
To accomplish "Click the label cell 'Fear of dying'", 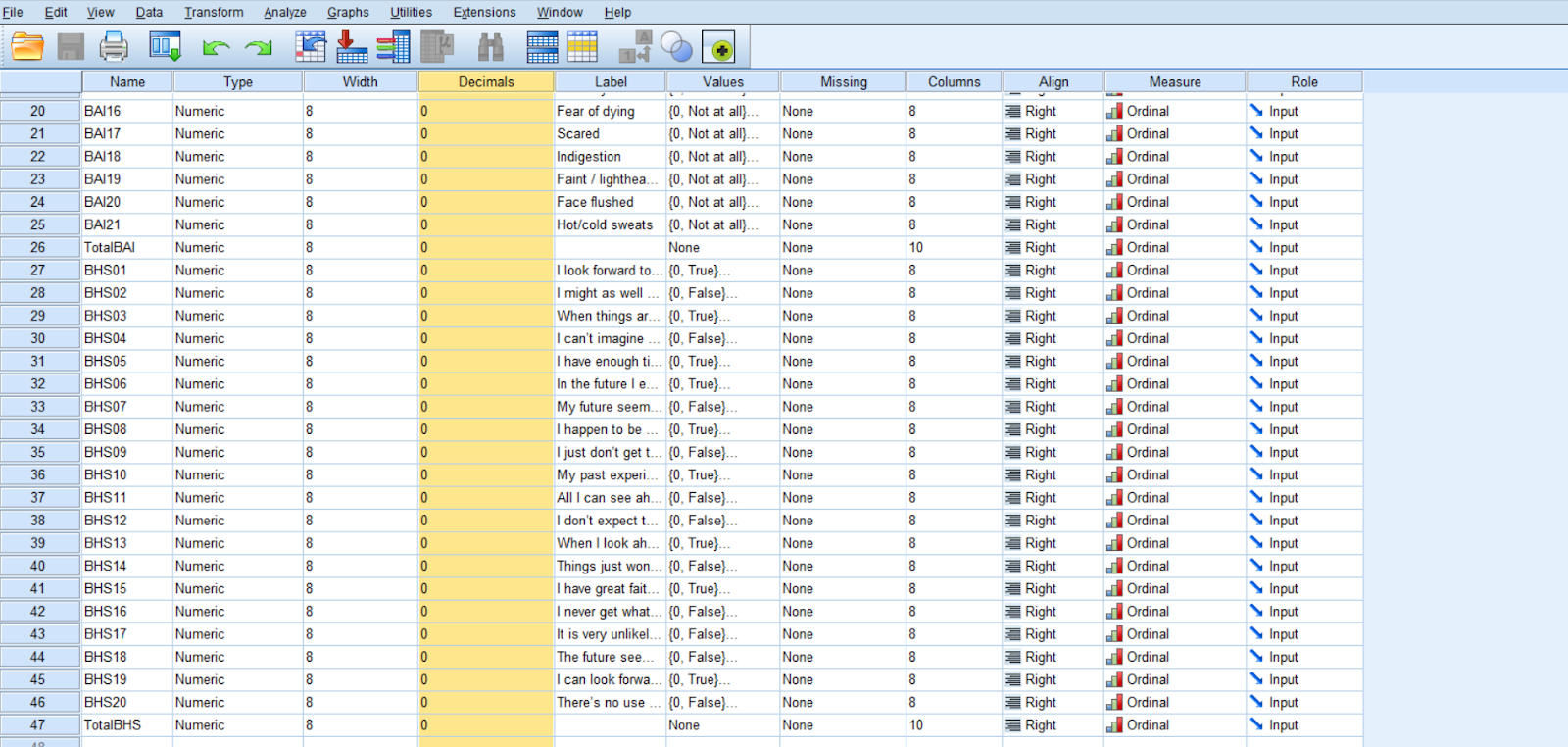I will point(611,111).
